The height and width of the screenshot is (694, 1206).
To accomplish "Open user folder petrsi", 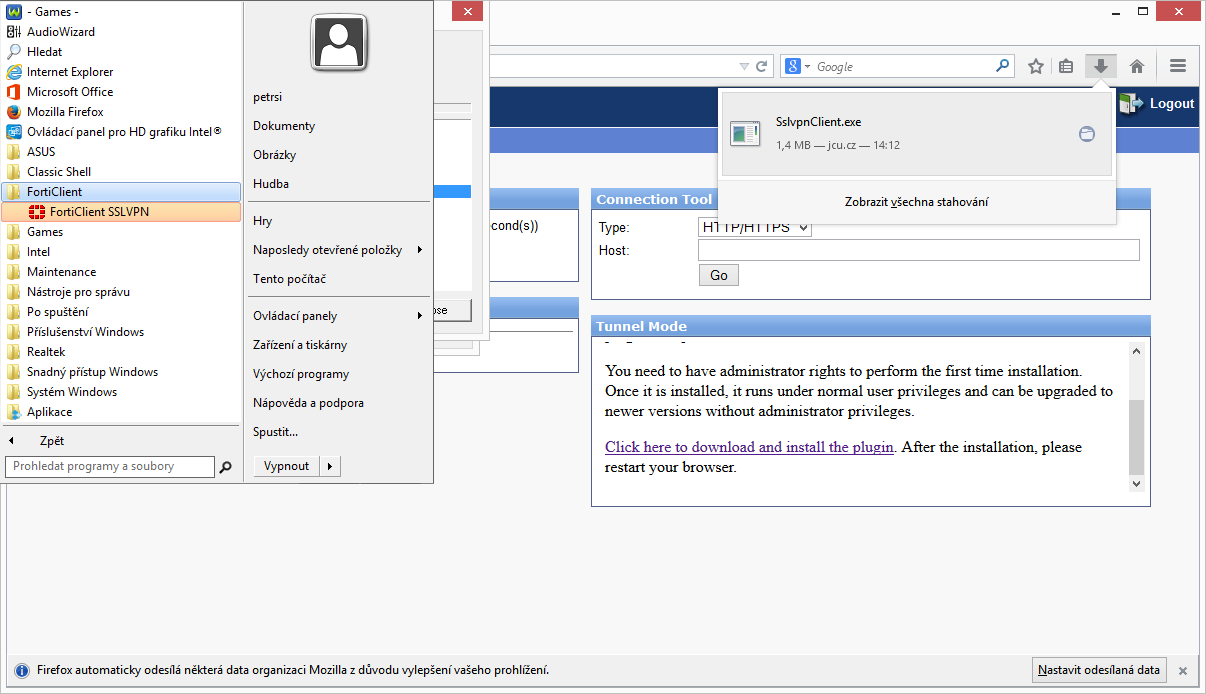I will click(x=268, y=97).
